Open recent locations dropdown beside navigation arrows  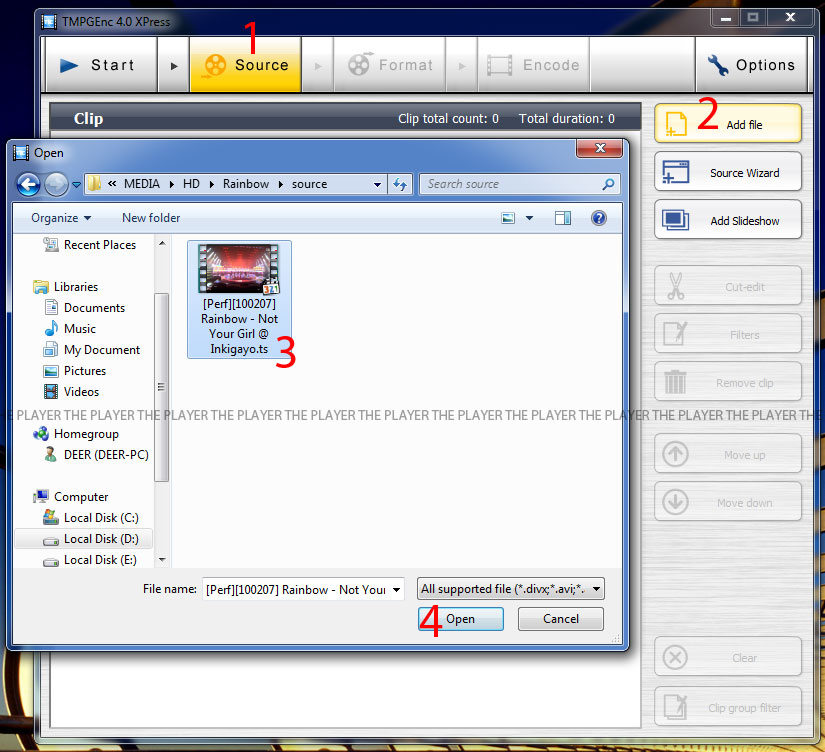[76, 185]
